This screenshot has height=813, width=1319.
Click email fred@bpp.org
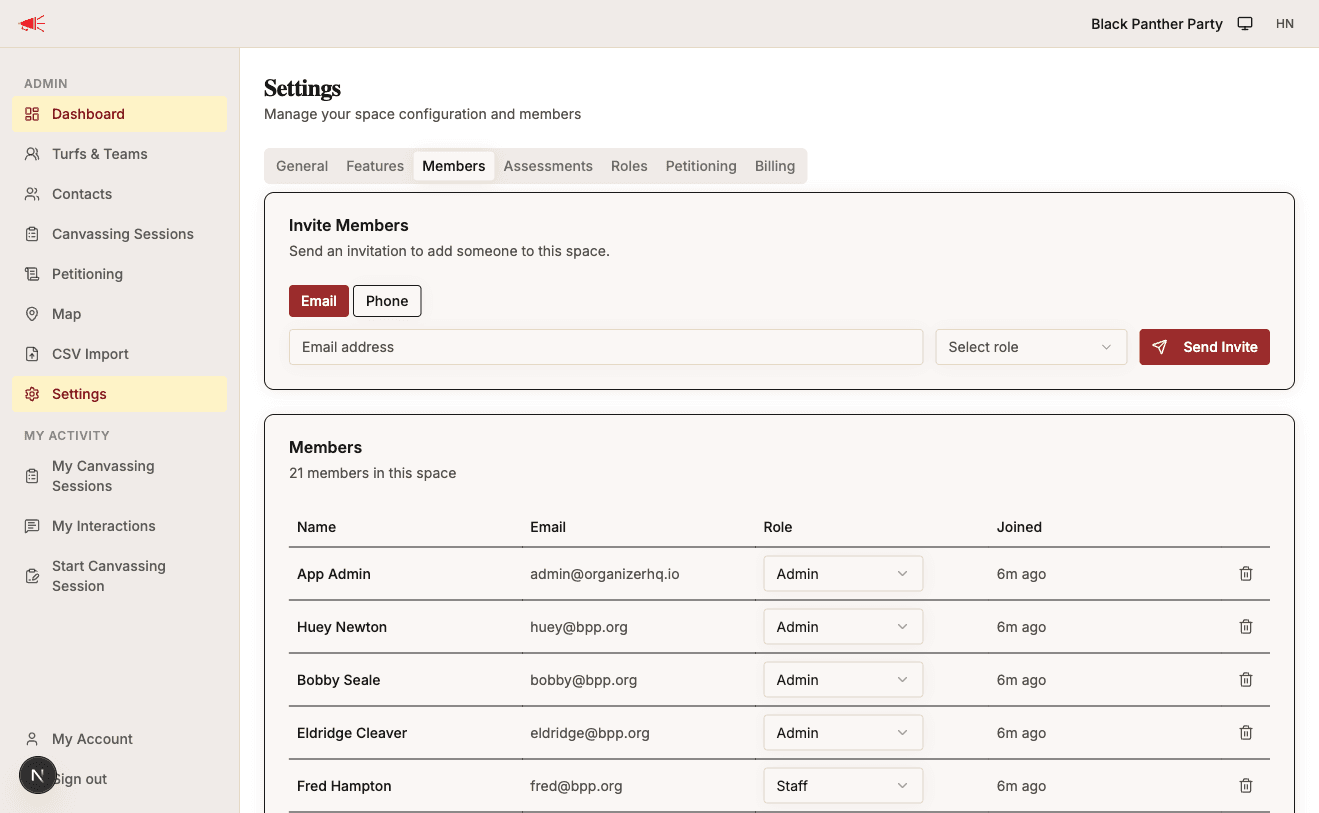pos(576,786)
